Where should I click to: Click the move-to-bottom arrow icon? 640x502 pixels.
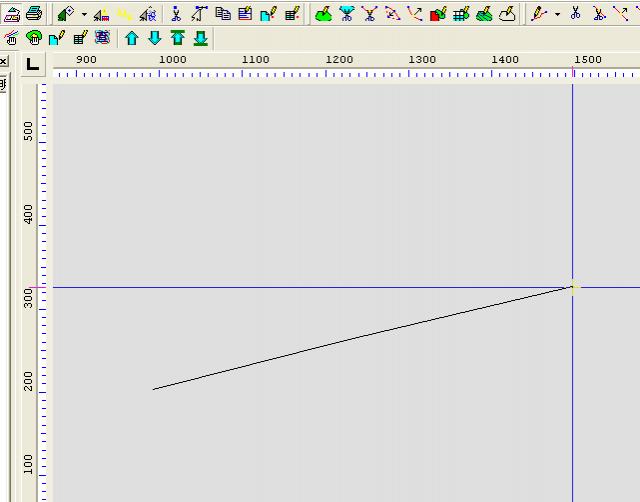[x=200, y=38]
